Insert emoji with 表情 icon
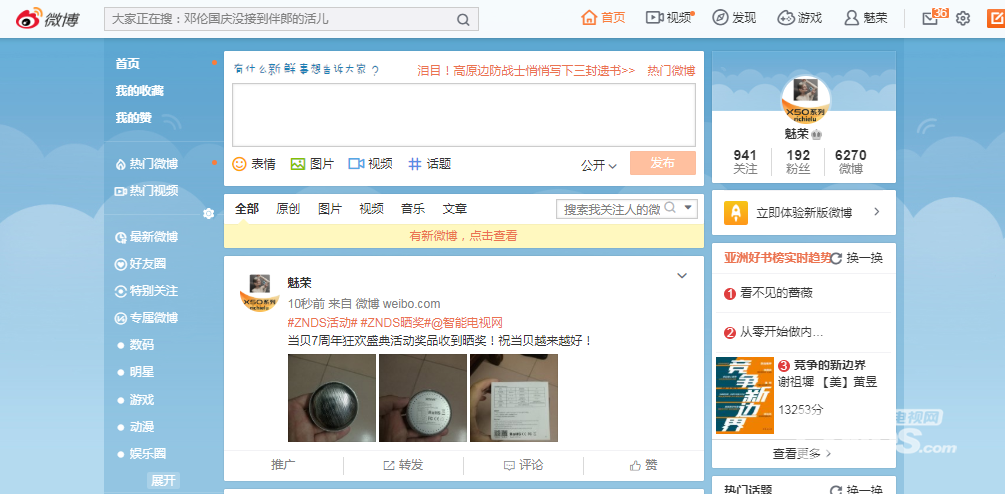This screenshot has height=494, width=1005. pyautogui.click(x=254, y=164)
